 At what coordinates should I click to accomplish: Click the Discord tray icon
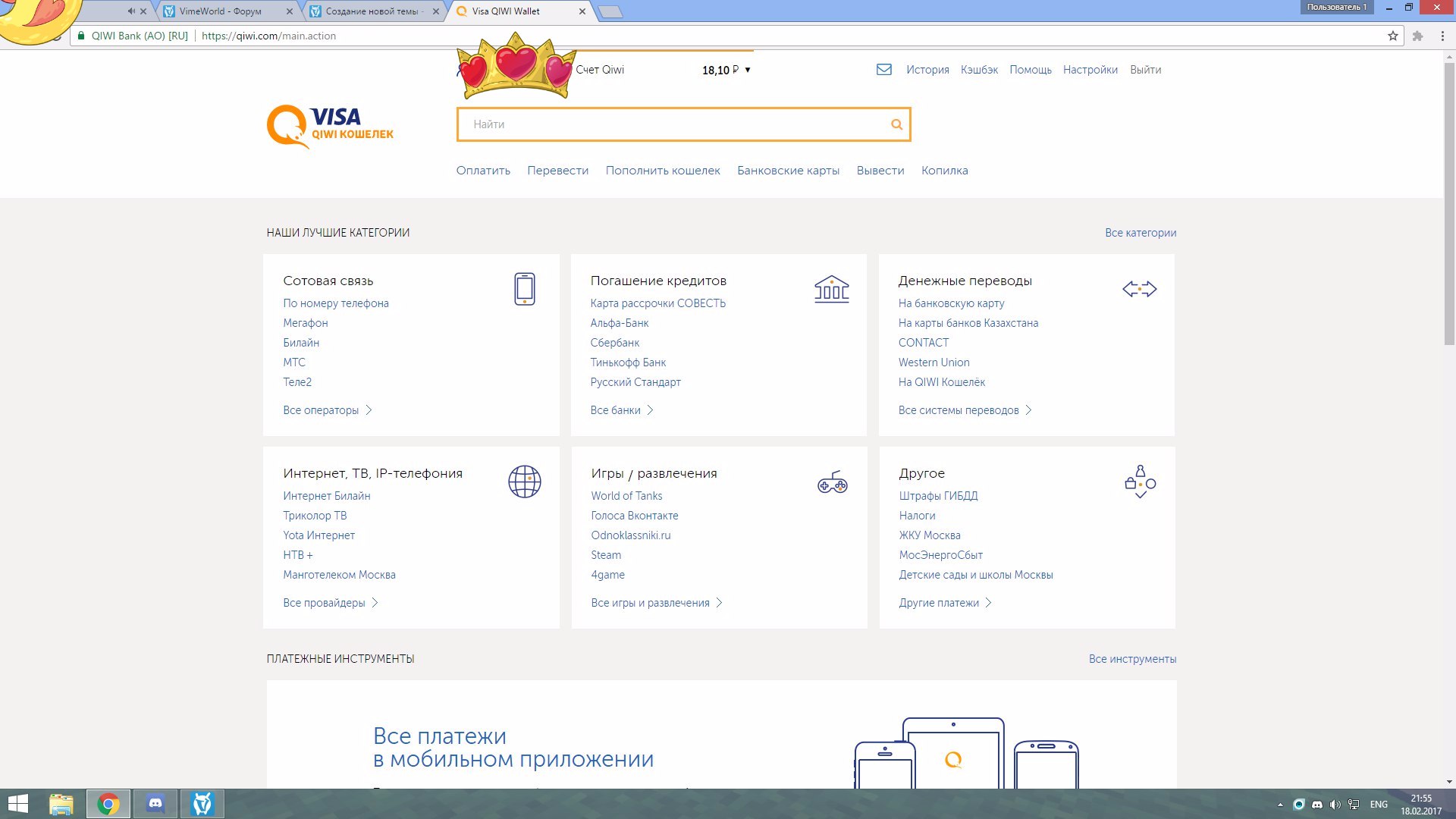pos(1317,805)
